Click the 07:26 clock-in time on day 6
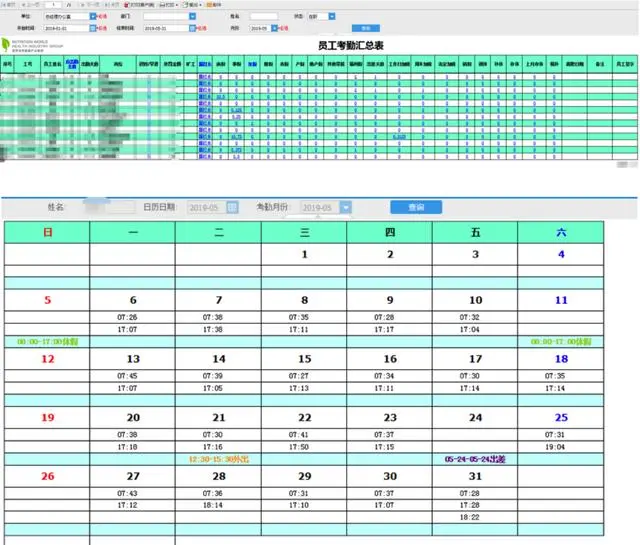Screen dimensions: 640x545 [127, 317]
